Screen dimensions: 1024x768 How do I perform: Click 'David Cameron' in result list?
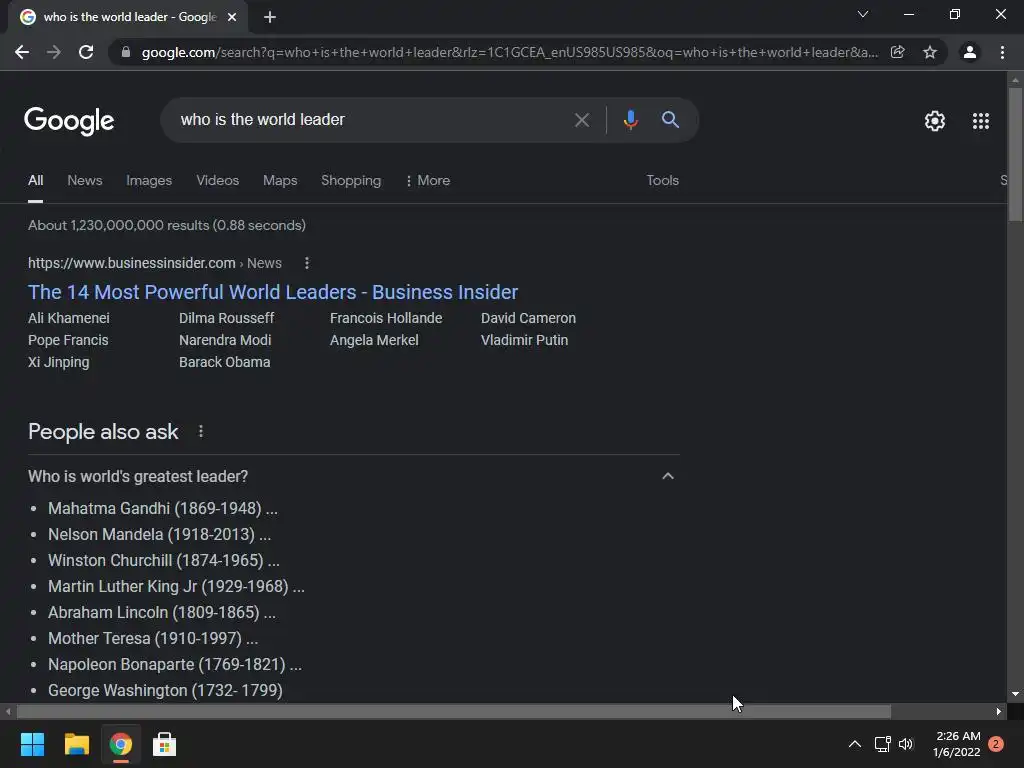[x=528, y=318]
